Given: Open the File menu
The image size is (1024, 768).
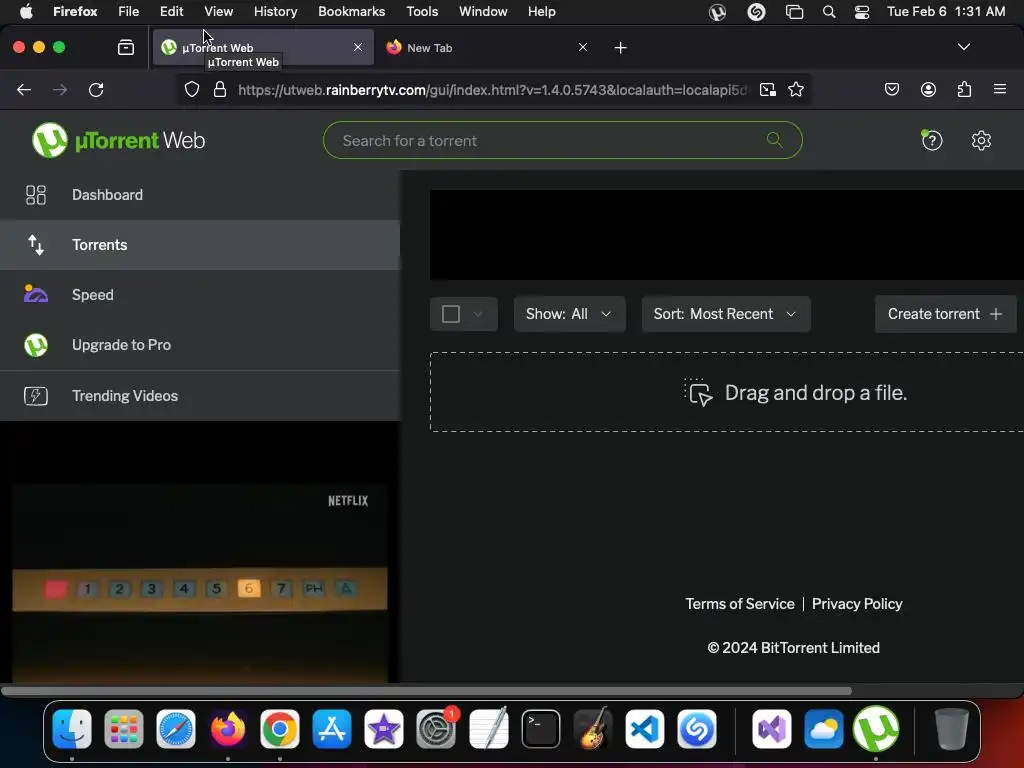Looking at the screenshot, I should pos(128,12).
